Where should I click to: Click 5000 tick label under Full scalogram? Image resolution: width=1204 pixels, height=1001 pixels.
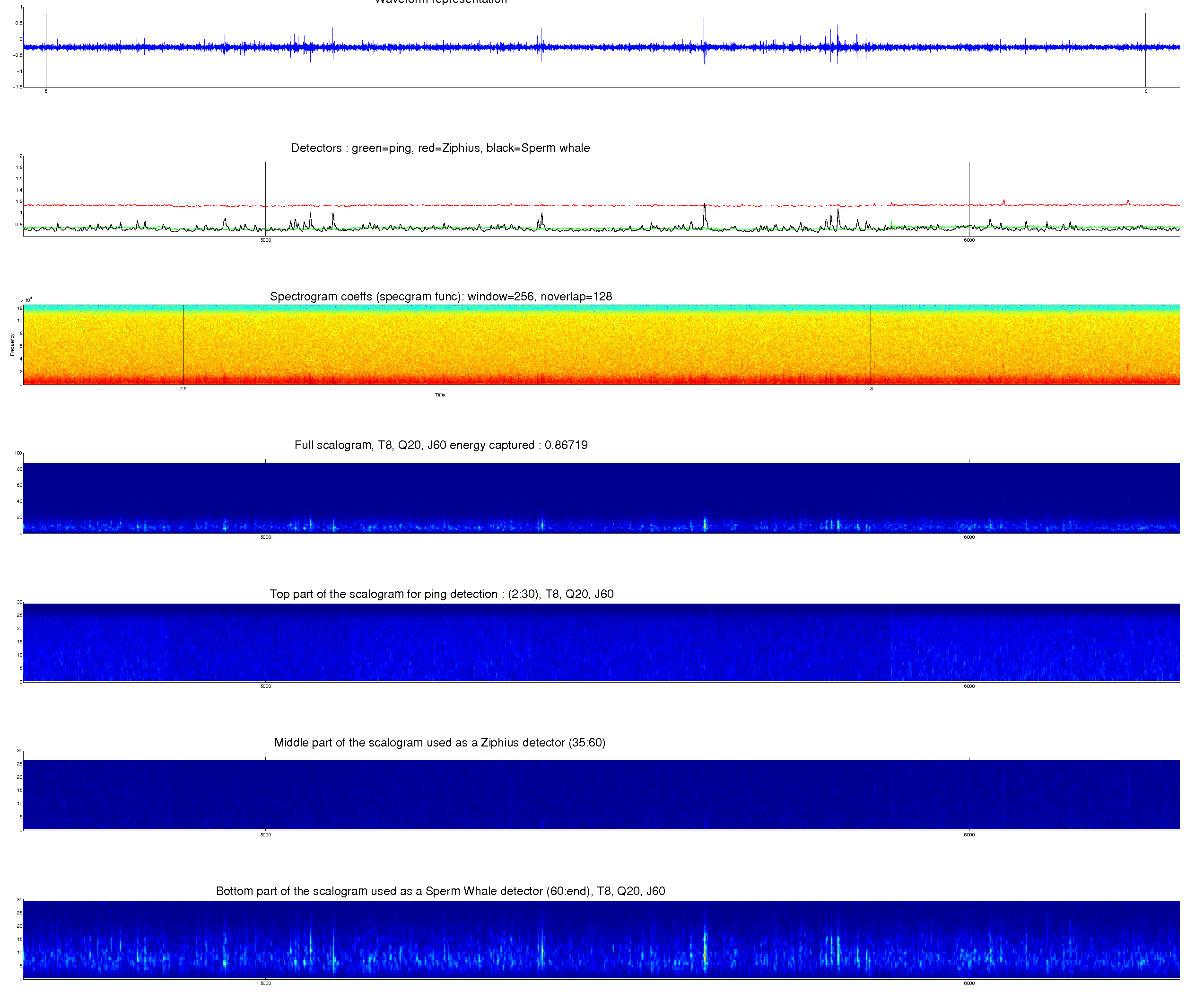click(x=265, y=537)
